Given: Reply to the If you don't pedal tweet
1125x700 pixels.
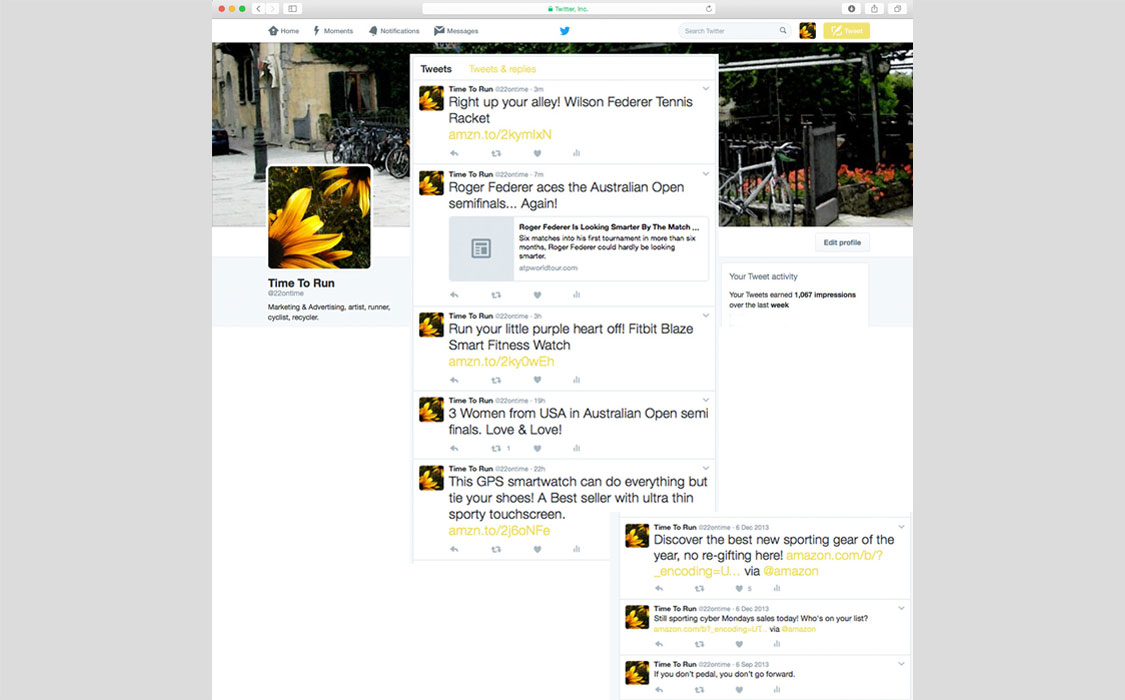Looking at the screenshot, I should tap(659, 690).
